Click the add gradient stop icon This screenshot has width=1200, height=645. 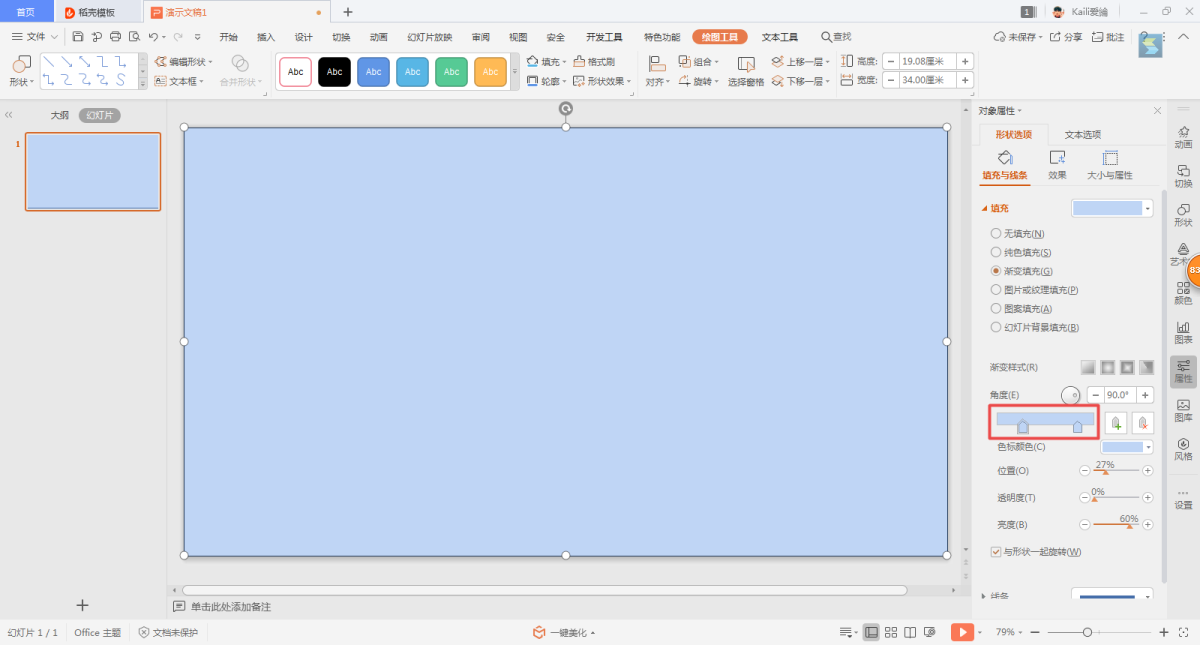(1116, 423)
